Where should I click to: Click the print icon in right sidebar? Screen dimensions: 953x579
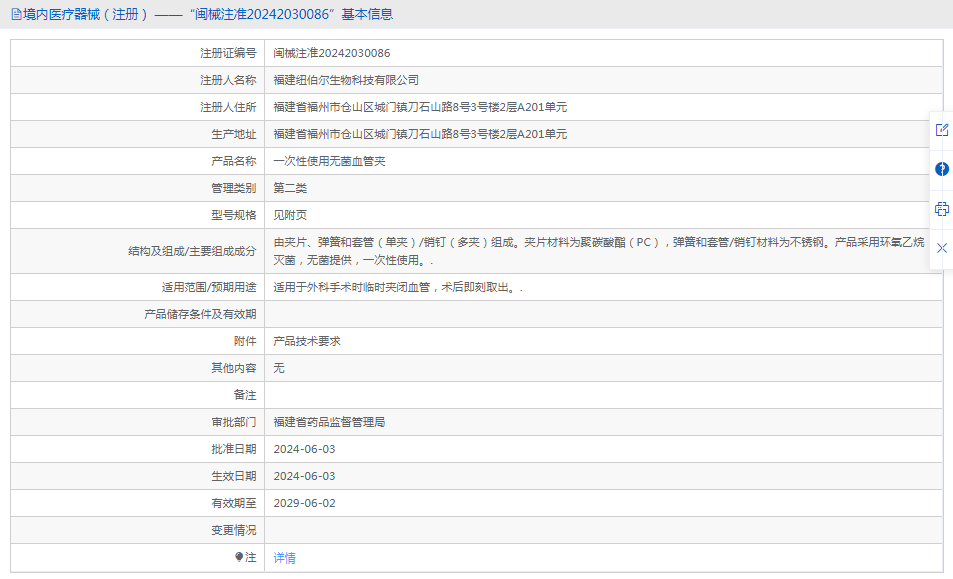[x=941, y=209]
